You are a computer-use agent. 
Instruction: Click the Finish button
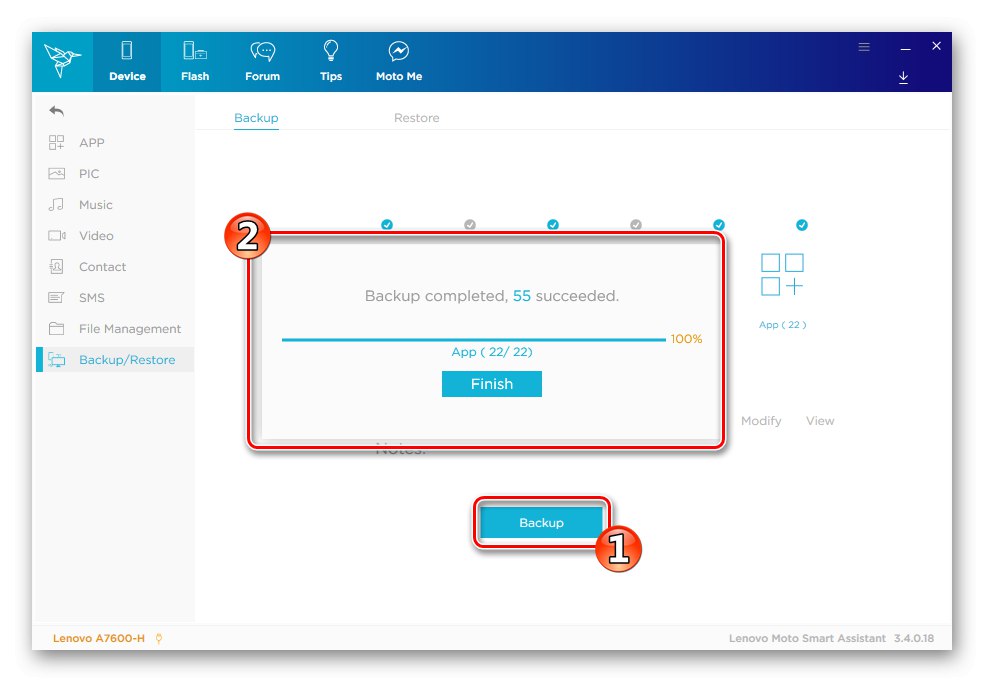tap(491, 384)
